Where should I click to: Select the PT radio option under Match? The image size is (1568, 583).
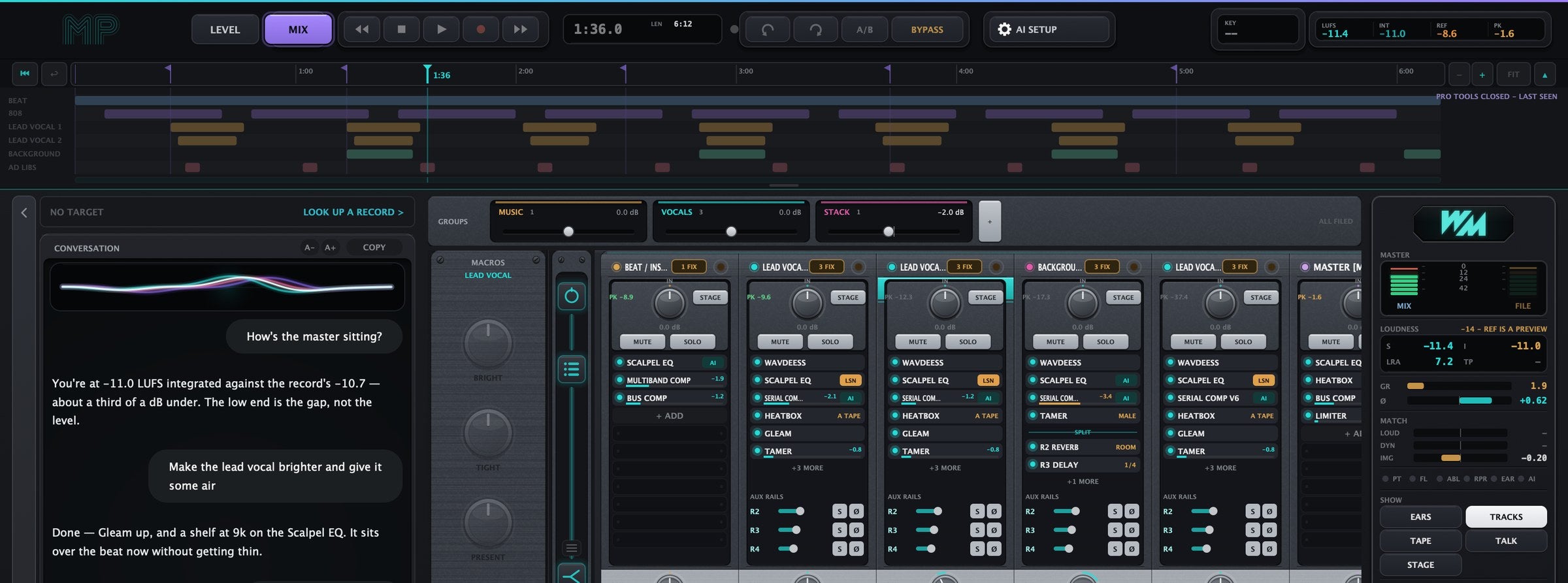click(x=1386, y=479)
